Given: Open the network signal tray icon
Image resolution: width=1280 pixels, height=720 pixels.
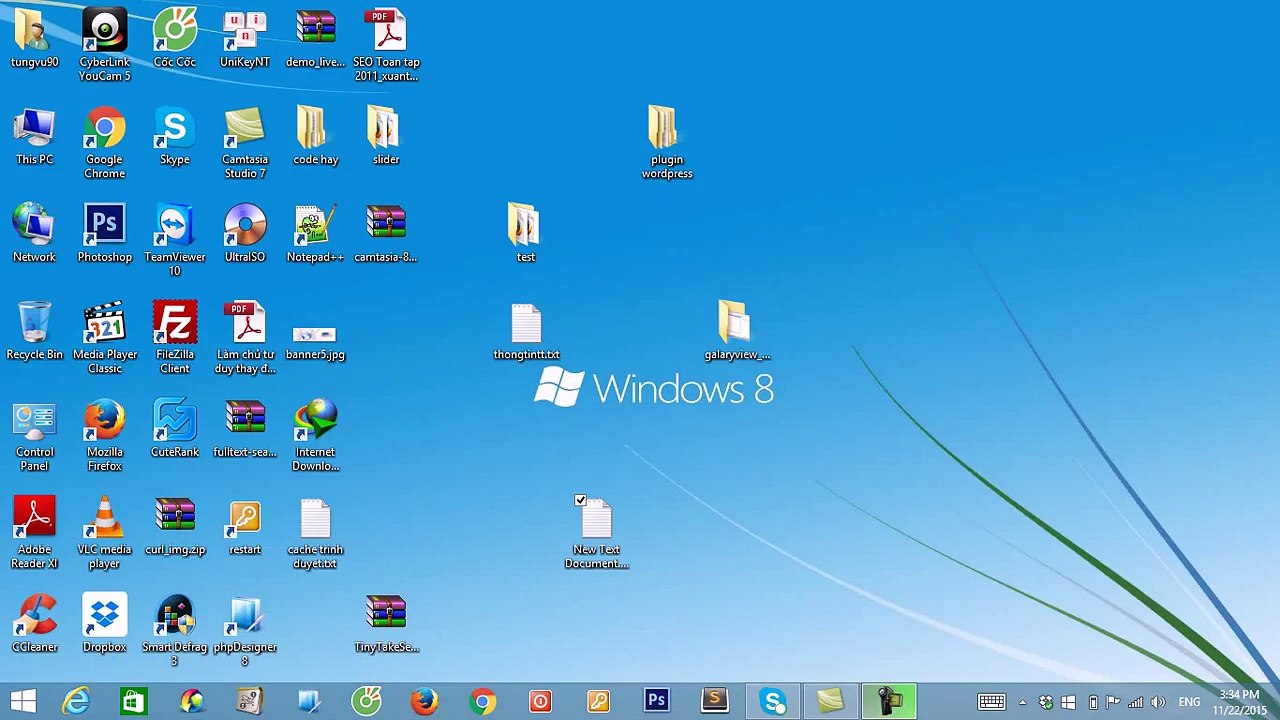Looking at the screenshot, I should point(1136,702).
